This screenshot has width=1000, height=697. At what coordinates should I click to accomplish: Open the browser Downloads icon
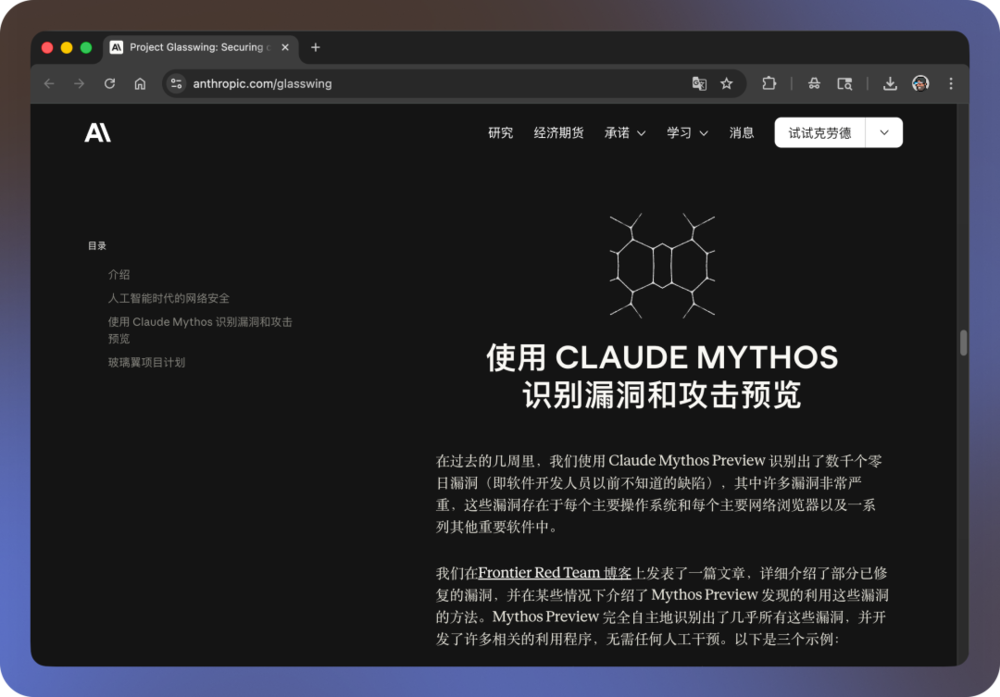[x=890, y=84]
